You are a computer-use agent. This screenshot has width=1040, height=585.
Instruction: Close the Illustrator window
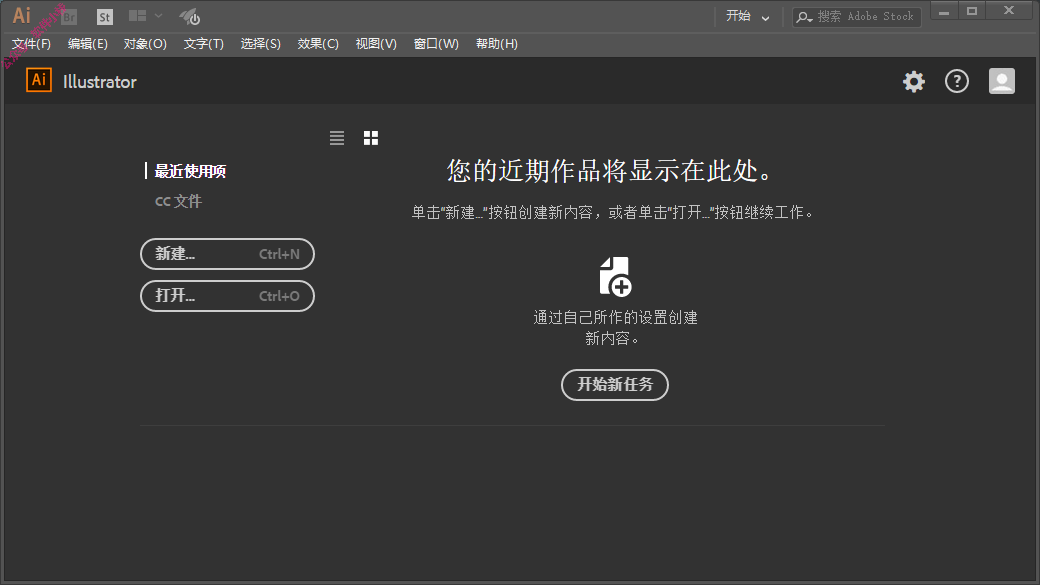point(1009,11)
